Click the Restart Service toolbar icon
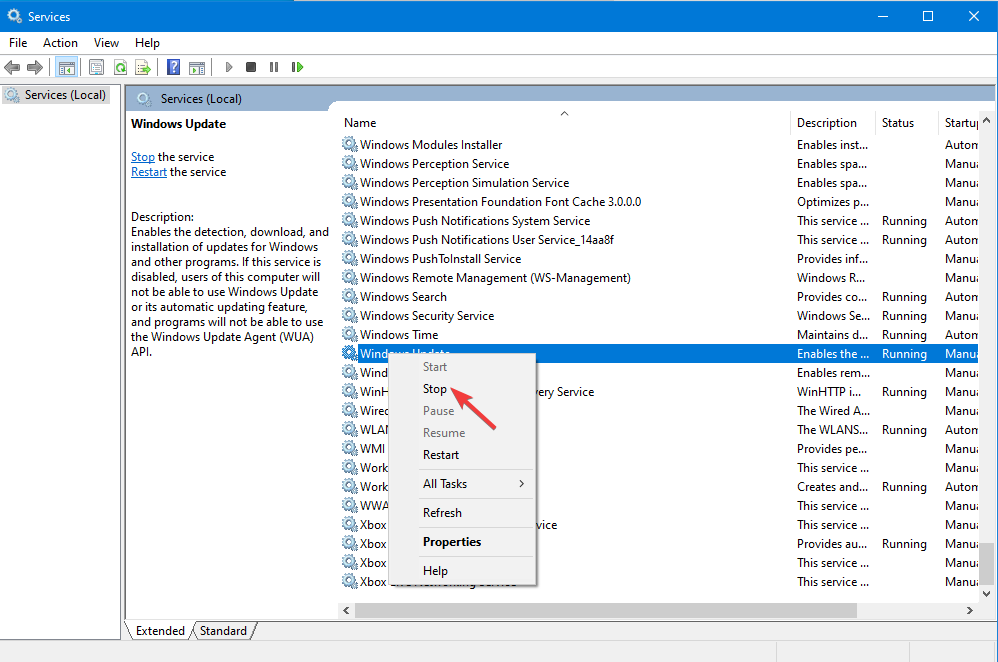 (x=297, y=67)
